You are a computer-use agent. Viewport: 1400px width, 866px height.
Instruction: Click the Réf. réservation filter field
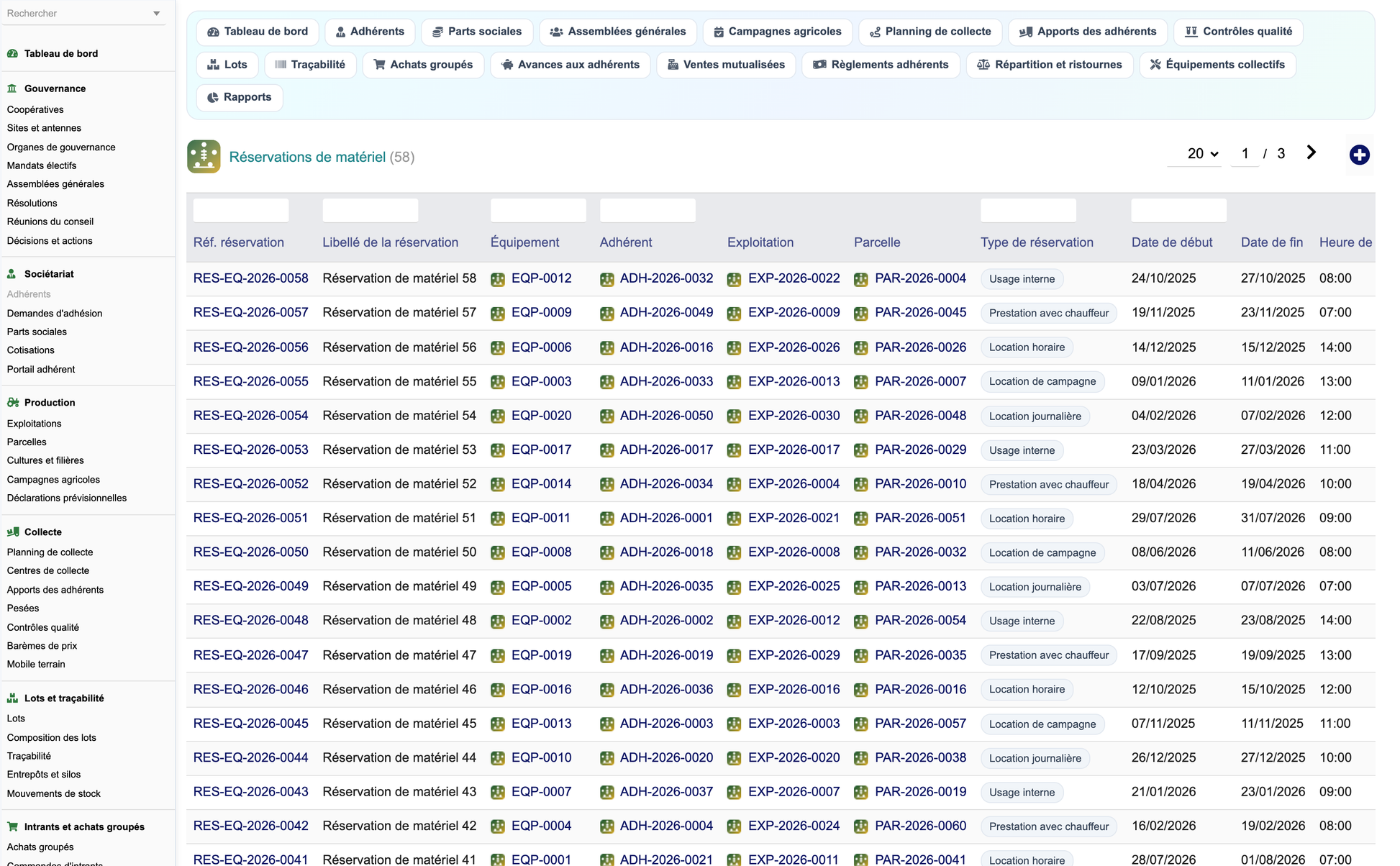pyautogui.click(x=241, y=211)
